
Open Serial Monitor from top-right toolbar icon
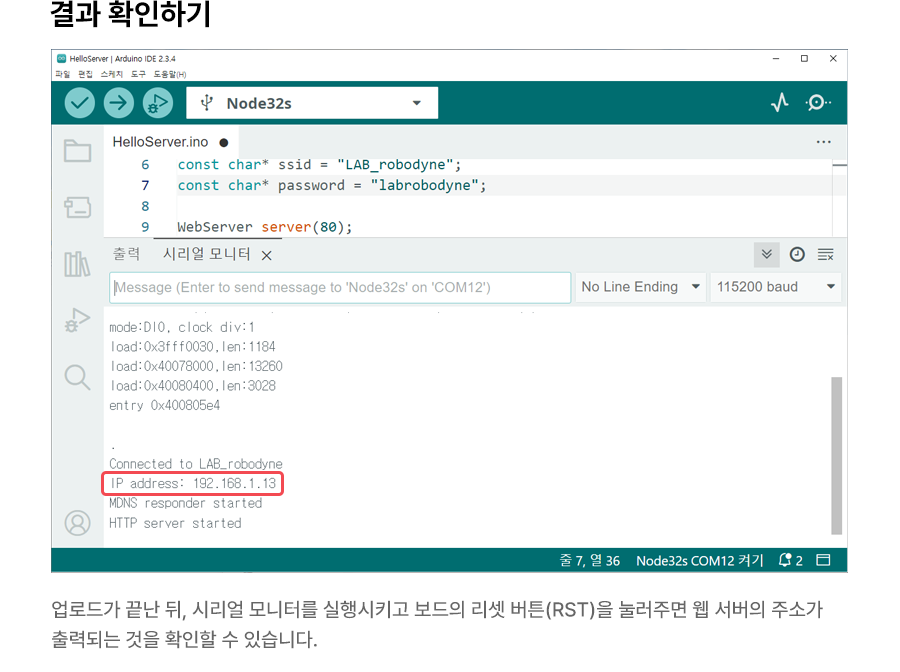[x=818, y=103]
